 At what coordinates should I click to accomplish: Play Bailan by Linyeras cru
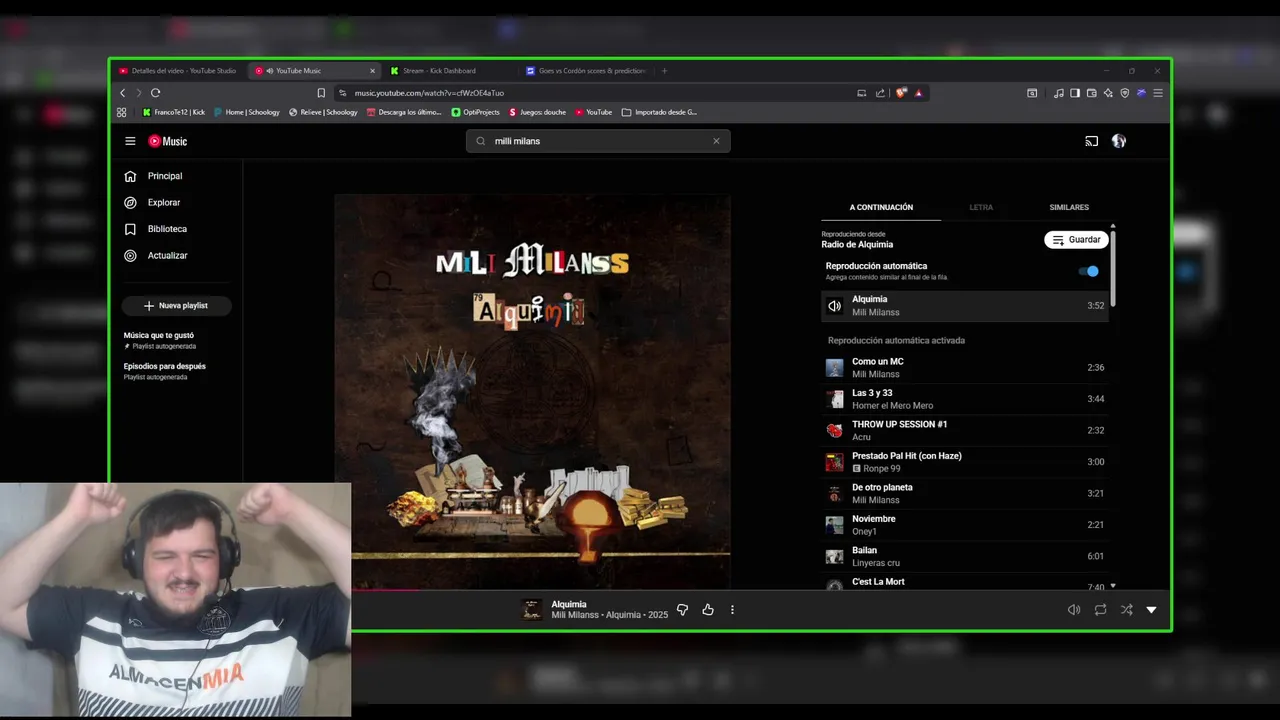click(965, 556)
